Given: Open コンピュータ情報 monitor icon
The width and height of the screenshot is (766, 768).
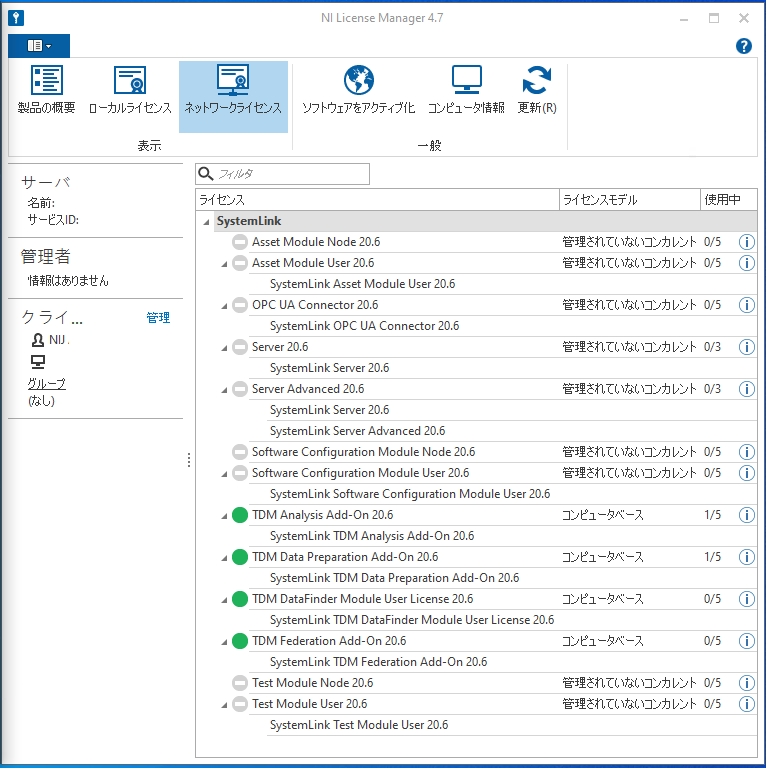Looking at the screenshot, I should pos(466,80).
